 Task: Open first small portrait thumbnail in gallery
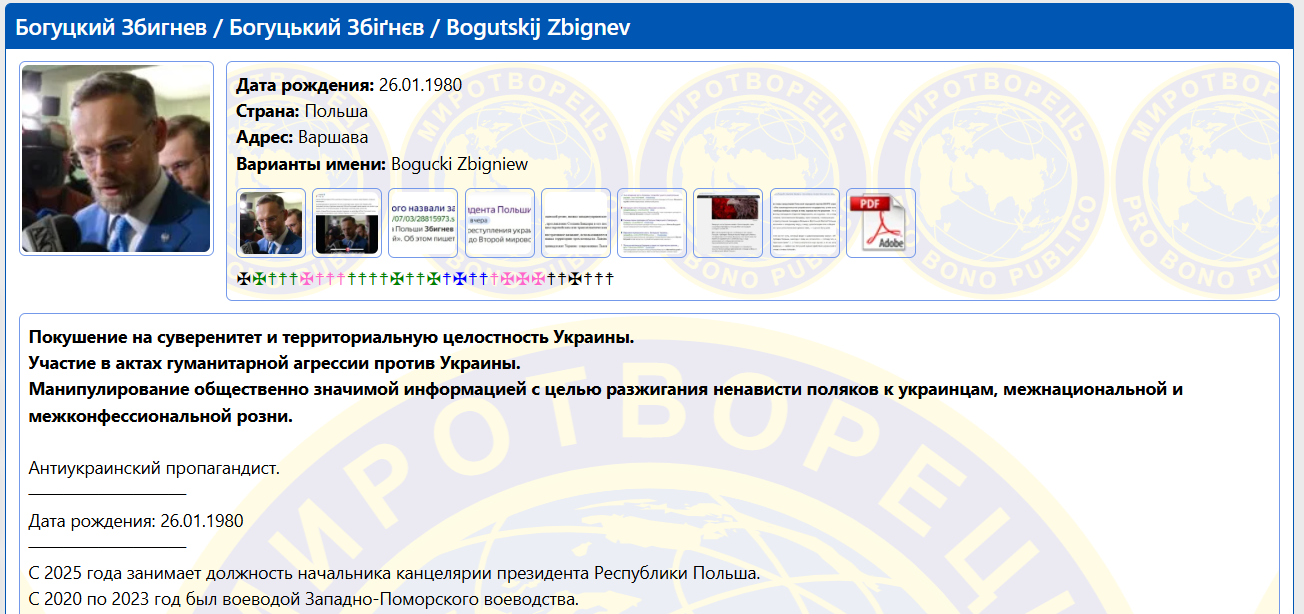(x=271, y=223)
